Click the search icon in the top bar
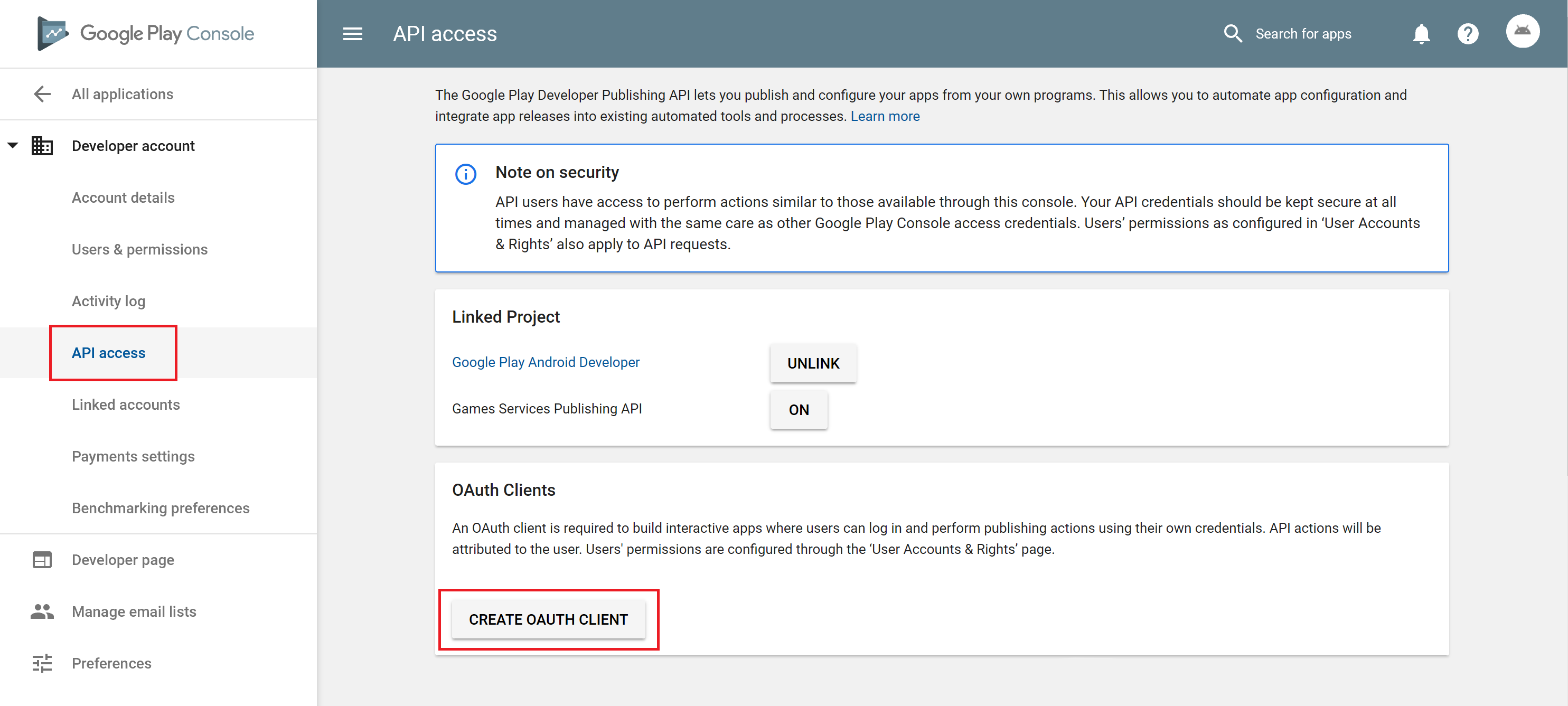The width and height of the screenshot is (1568, 706). click(1233, 33)
